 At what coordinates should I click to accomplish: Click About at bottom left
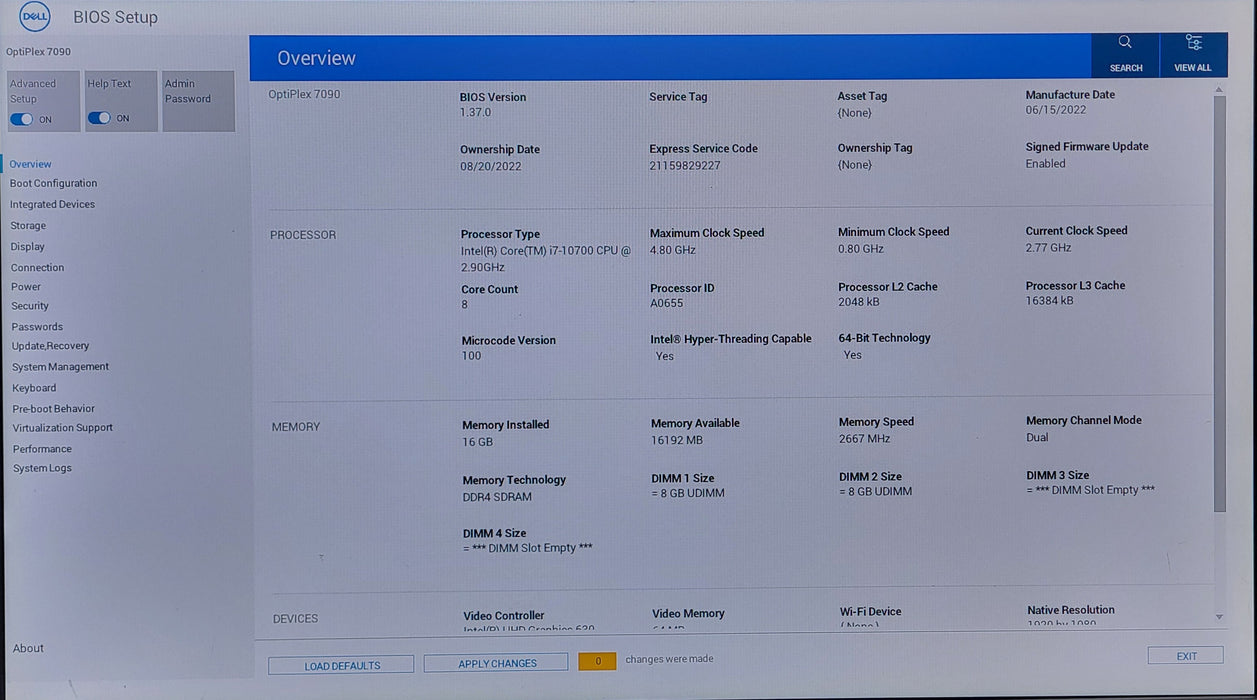28,648
